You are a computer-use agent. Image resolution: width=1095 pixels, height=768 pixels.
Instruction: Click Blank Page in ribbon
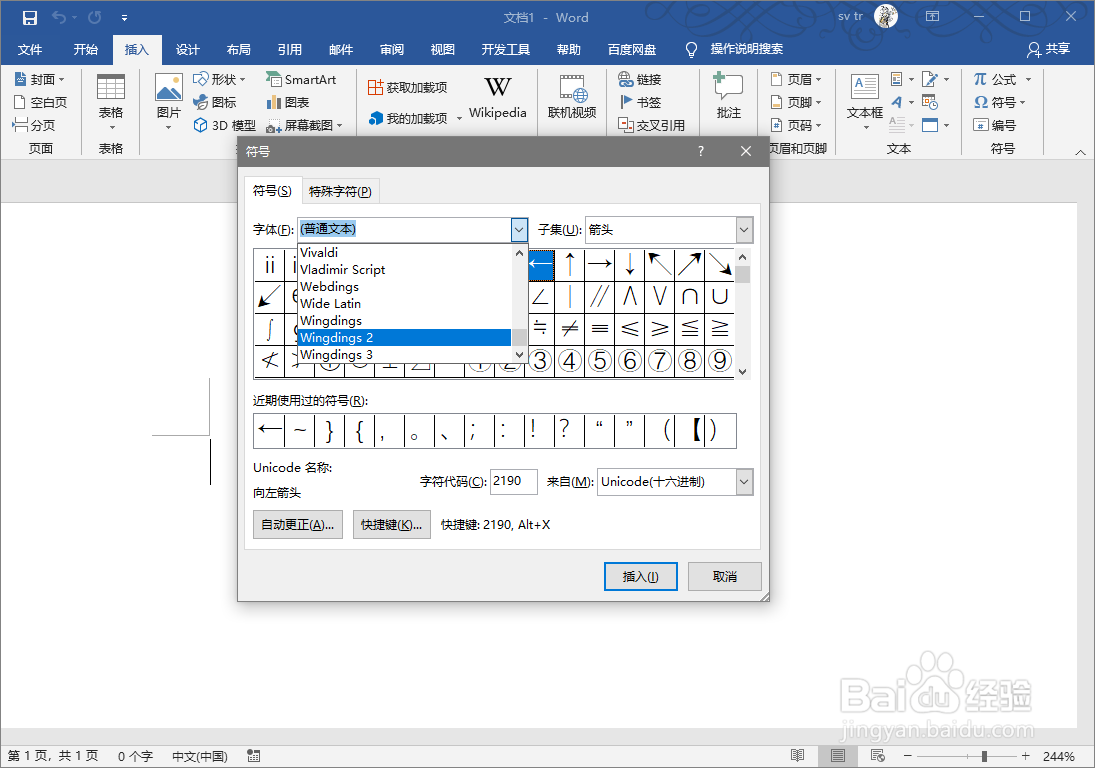tap(41, 102)
